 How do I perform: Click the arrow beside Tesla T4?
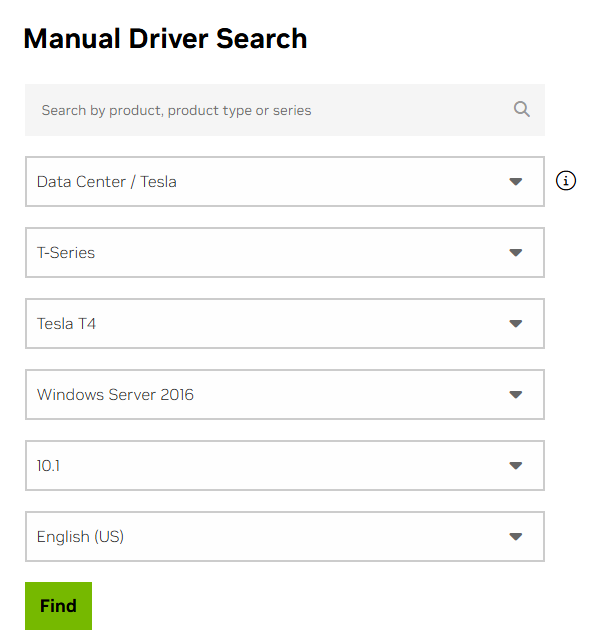point(516,323)
